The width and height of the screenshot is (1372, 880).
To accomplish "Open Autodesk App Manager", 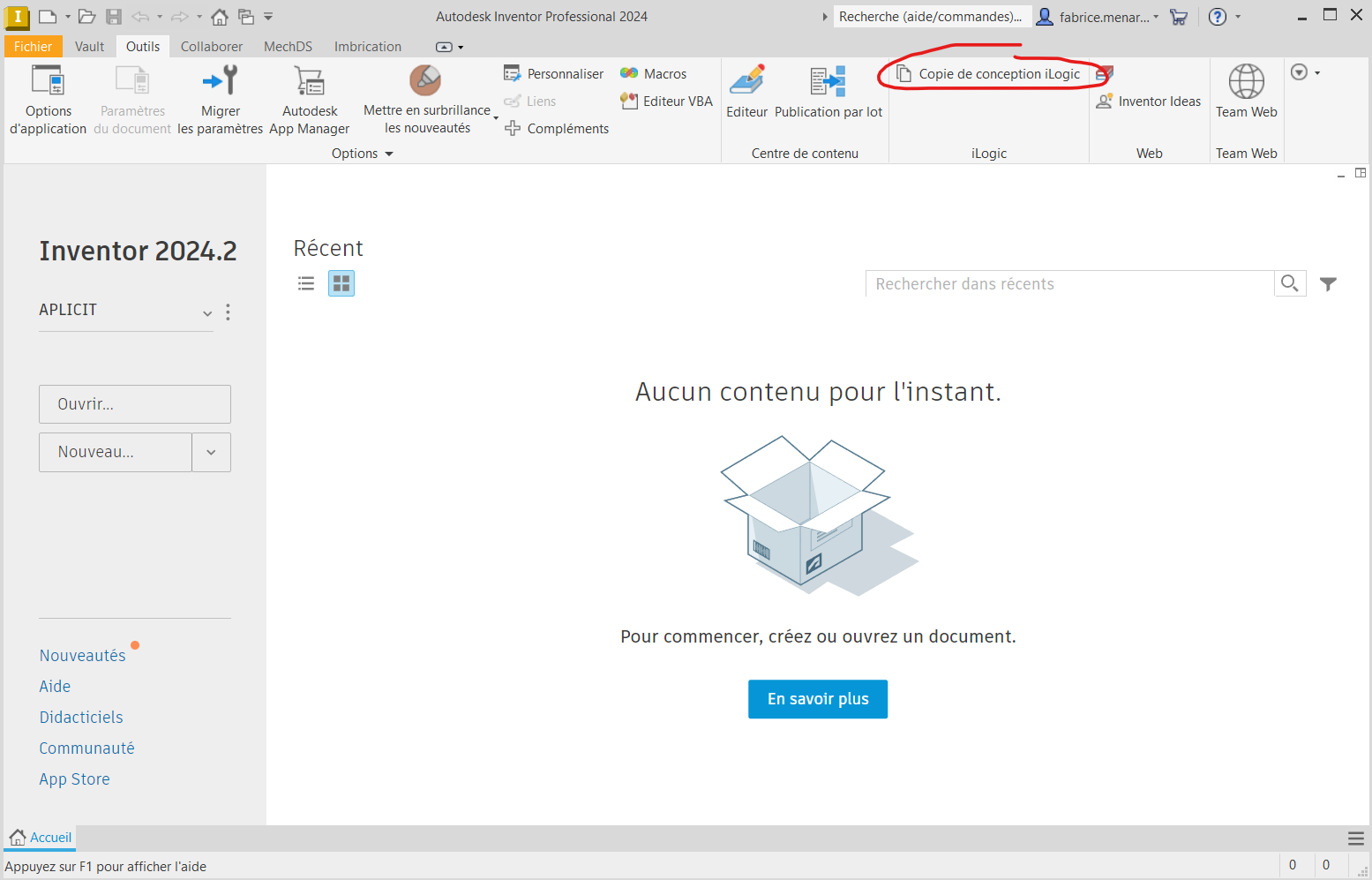I will [309, 97].
